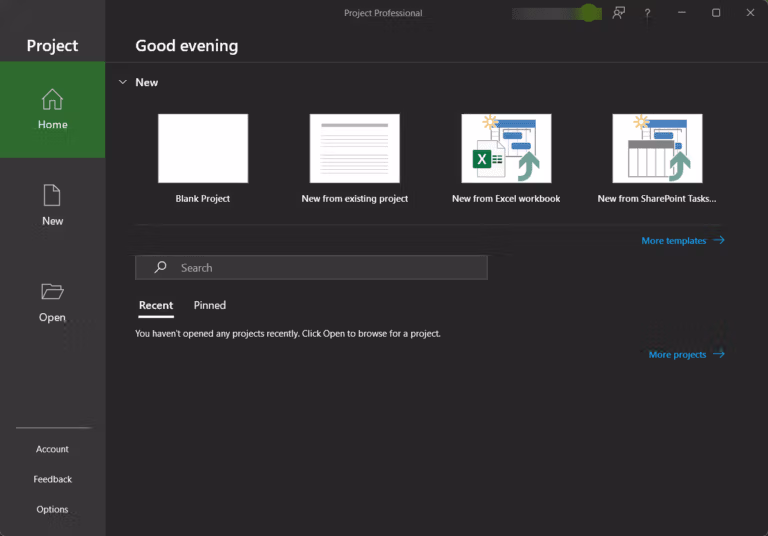The width and height of the screenshot is (768, 536).
Task: Maximize the Project Professional window
Action: [x=716, y=13]
